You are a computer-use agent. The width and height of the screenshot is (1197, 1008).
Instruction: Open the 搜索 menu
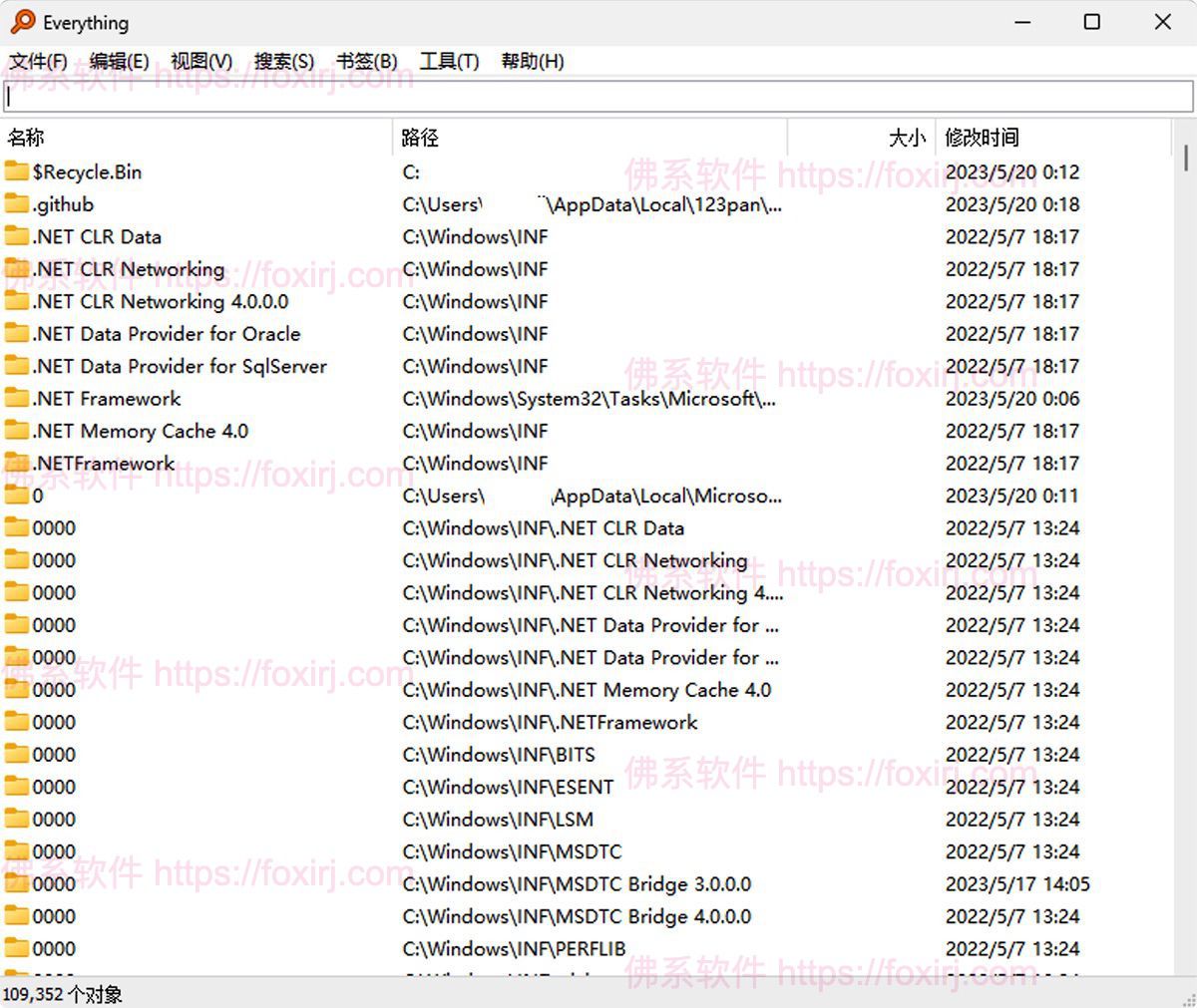click(x=284, y=61)
